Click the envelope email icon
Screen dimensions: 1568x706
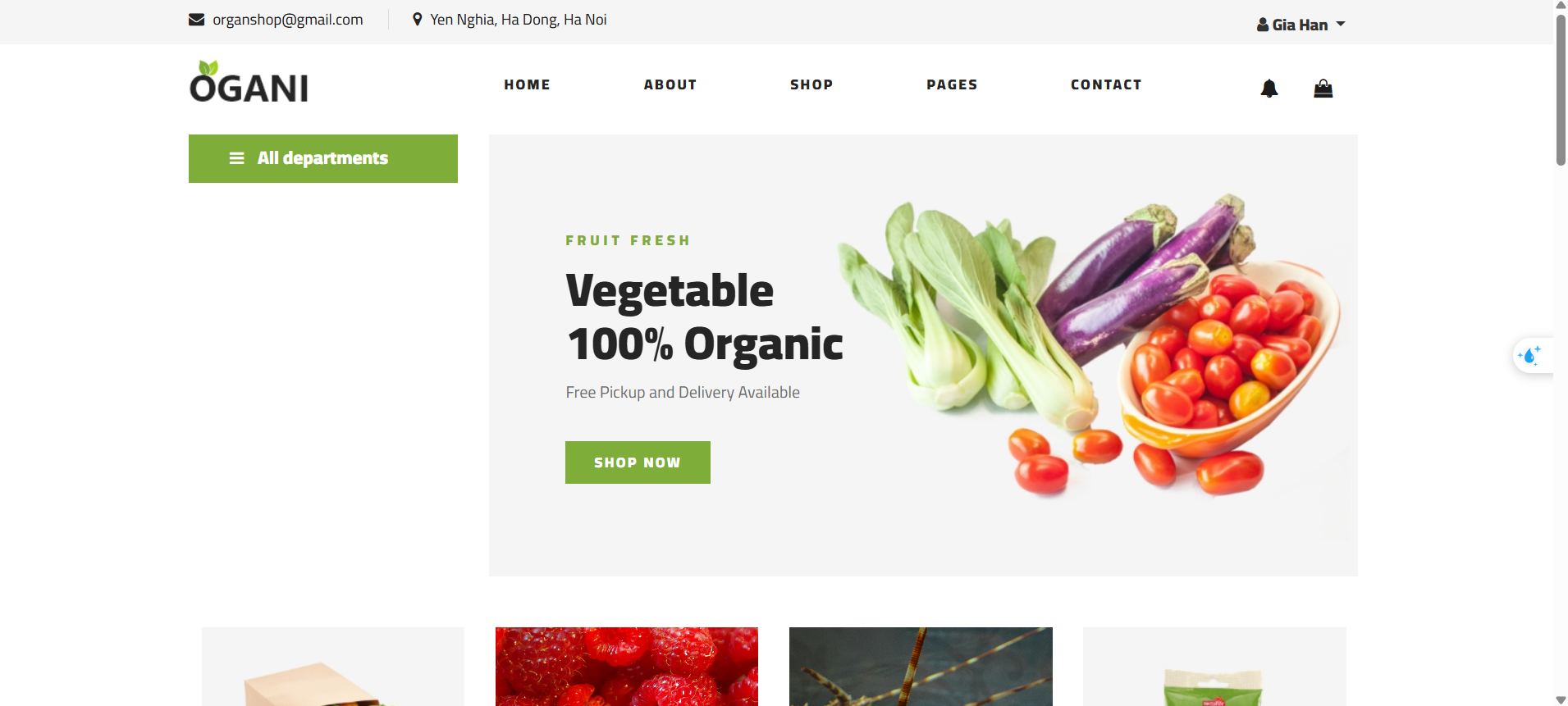click(196, 20)
